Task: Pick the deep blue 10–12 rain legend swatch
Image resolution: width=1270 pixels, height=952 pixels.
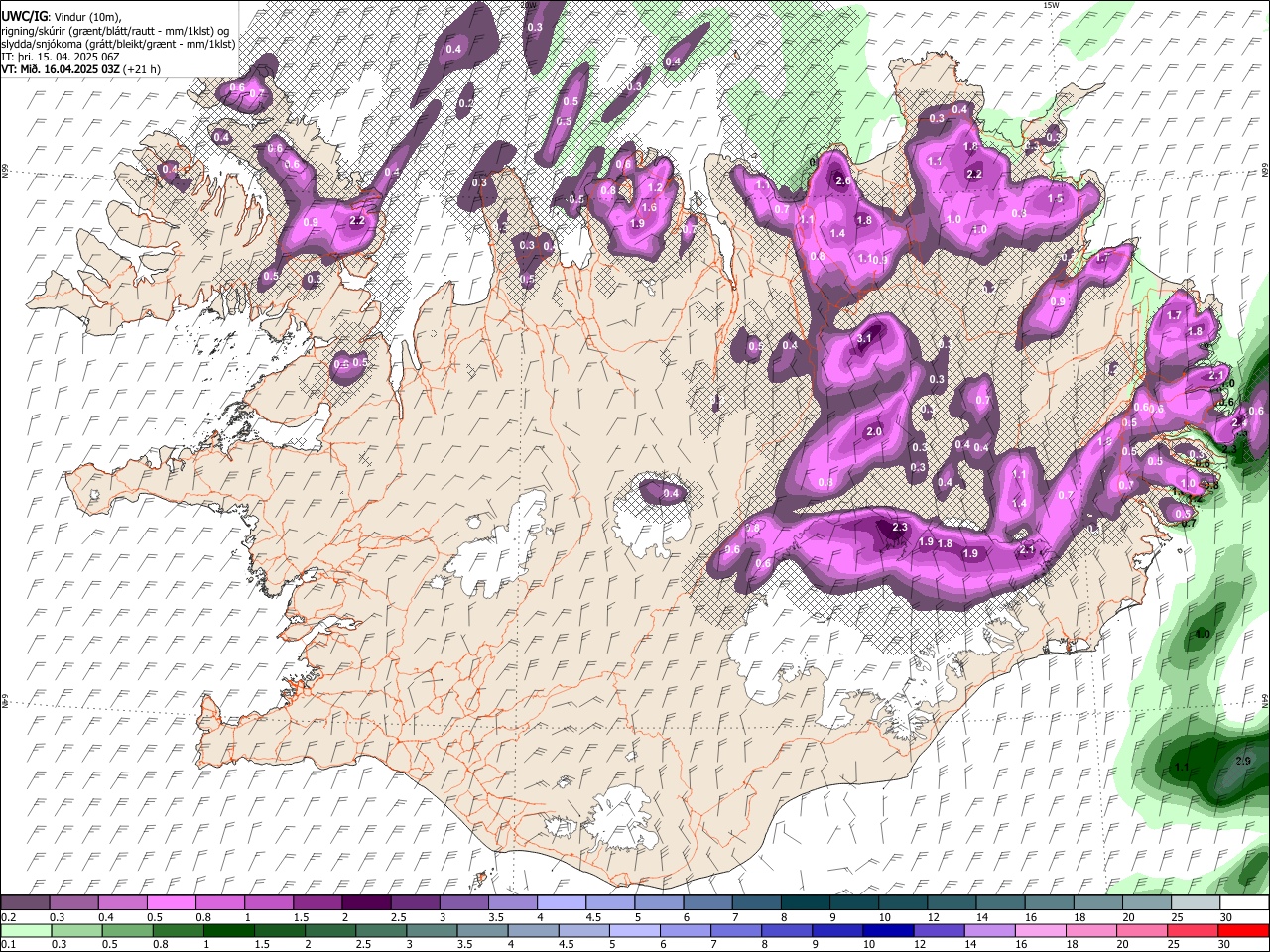Action: pos(888,931)
